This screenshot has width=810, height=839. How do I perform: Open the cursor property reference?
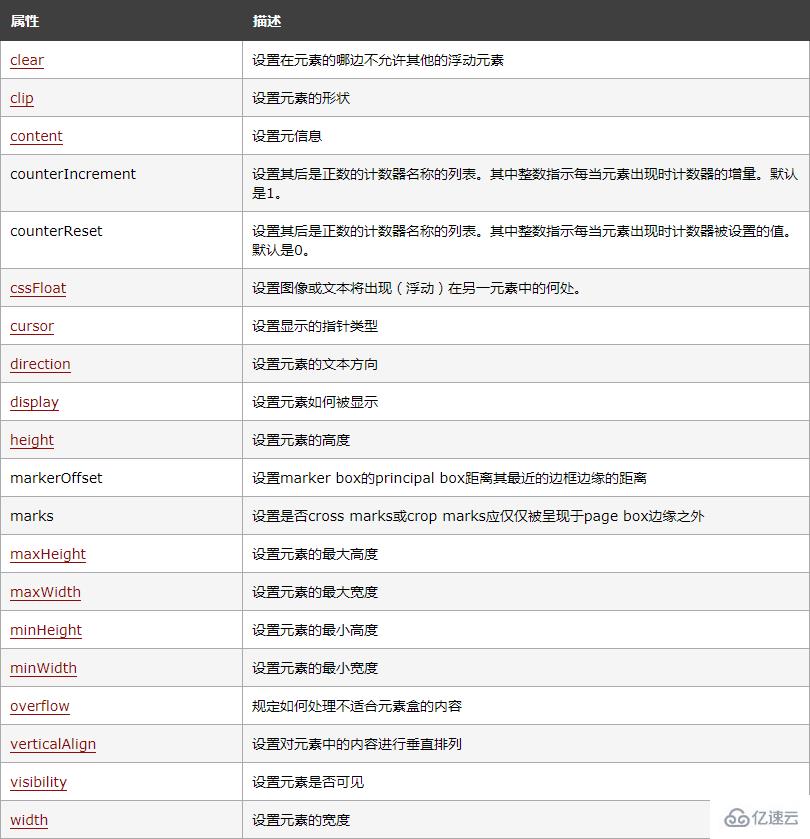coord(32,326)
